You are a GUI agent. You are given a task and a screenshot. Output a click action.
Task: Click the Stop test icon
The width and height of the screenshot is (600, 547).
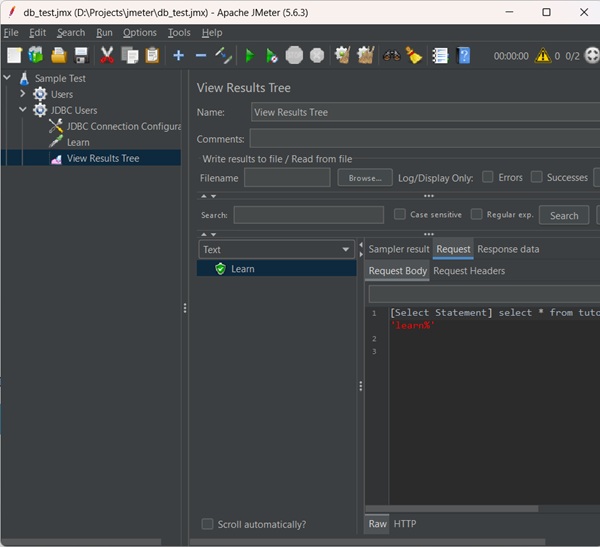coord(294,56)
